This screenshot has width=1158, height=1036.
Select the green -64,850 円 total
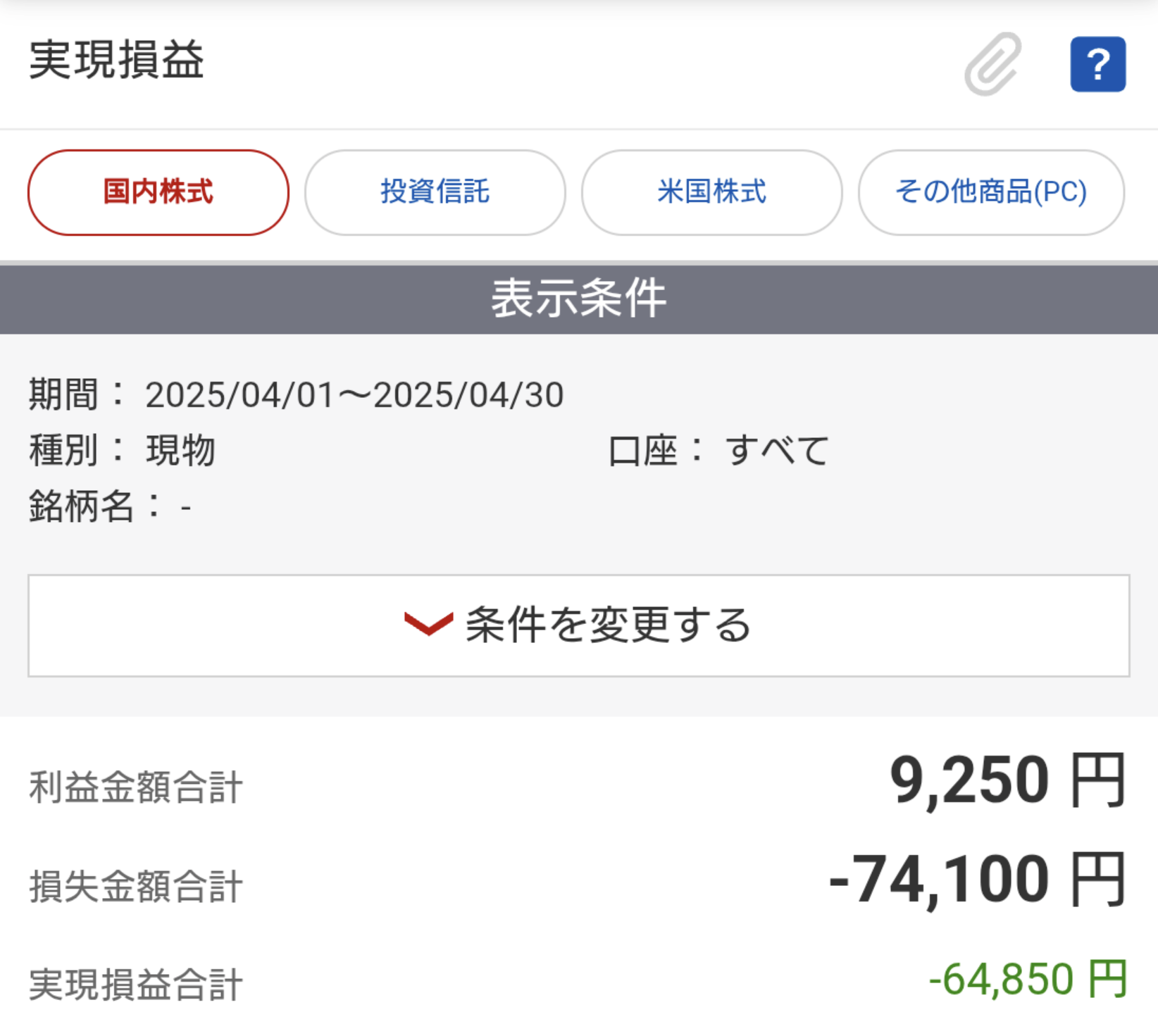(1028, 979)
